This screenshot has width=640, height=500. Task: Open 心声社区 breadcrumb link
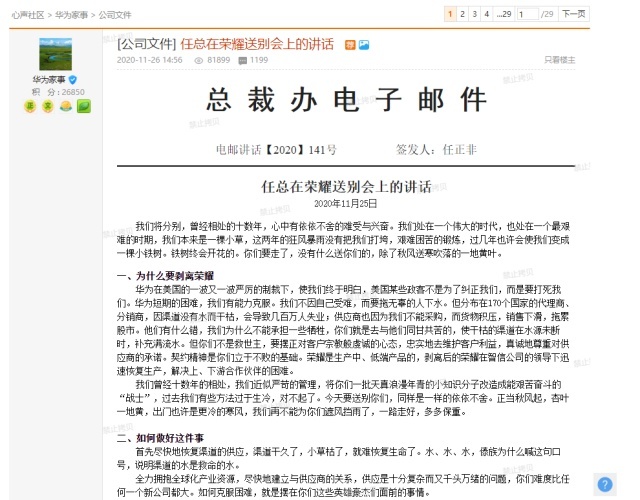coord(20,15)
